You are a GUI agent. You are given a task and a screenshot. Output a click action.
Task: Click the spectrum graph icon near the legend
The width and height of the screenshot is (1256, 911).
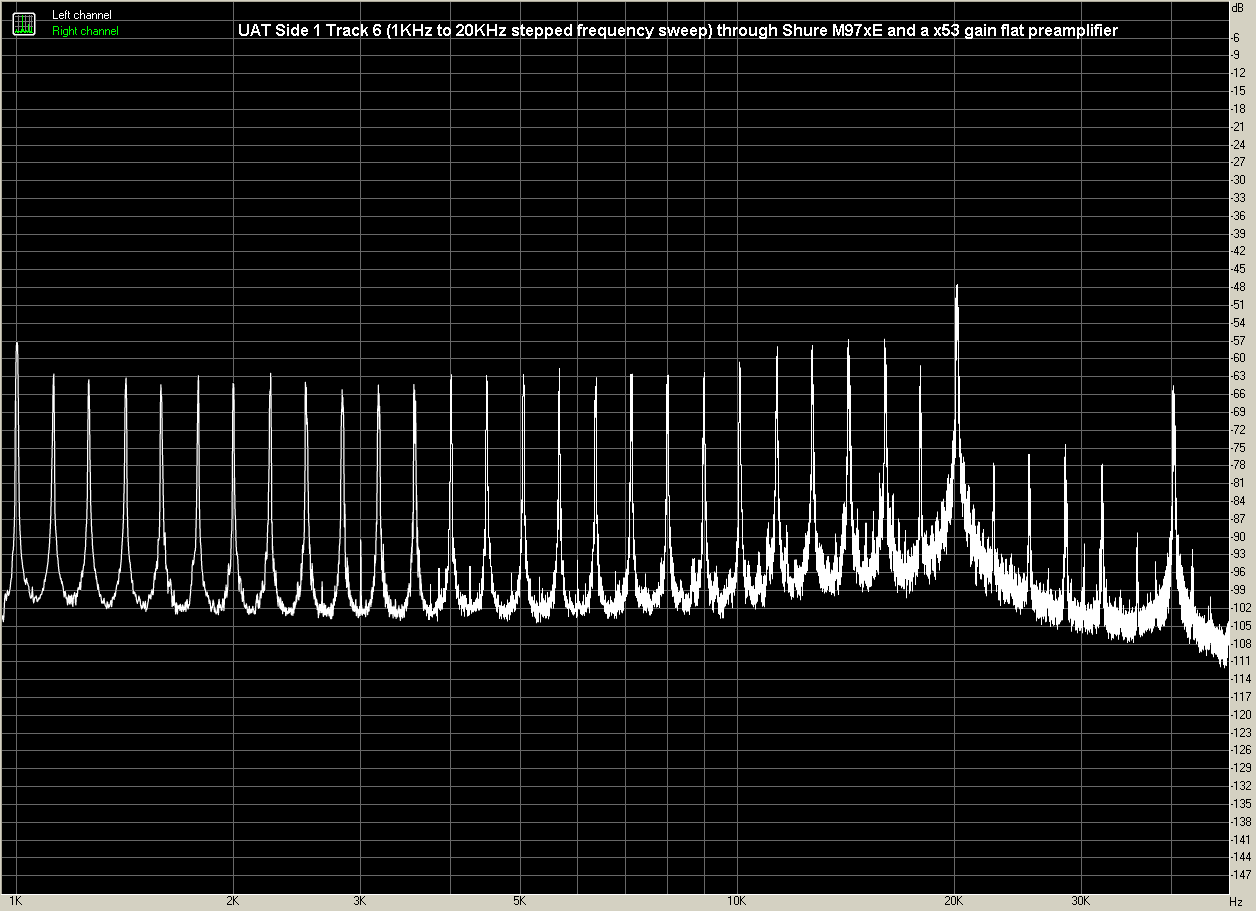(x=24, y=23)
